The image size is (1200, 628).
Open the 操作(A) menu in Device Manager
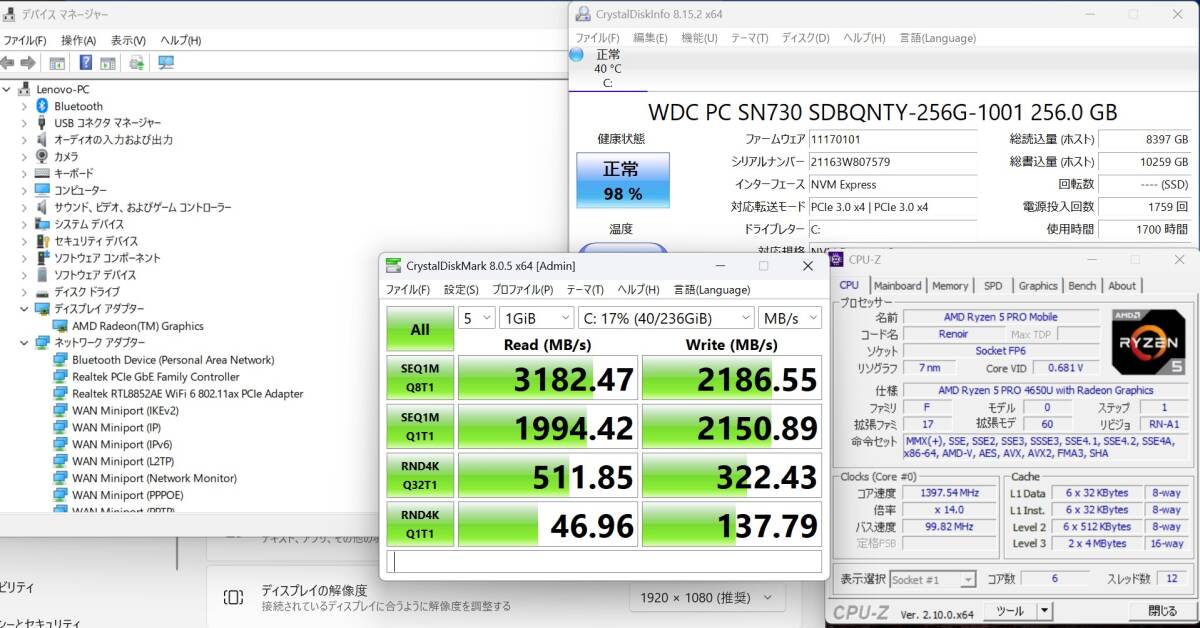pyautogui.click(x=78, y=40)
